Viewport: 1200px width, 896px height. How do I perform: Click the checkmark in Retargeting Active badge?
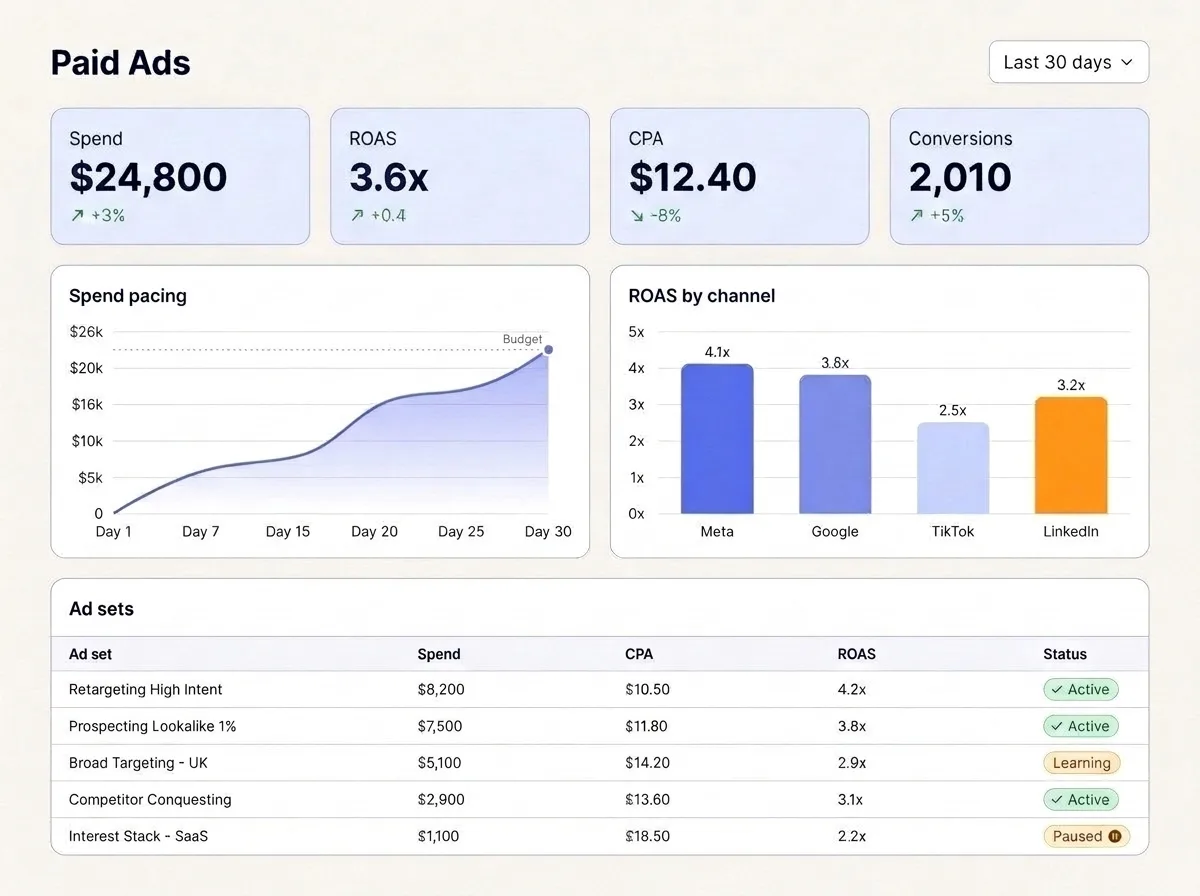click(x=1056, y=690)
